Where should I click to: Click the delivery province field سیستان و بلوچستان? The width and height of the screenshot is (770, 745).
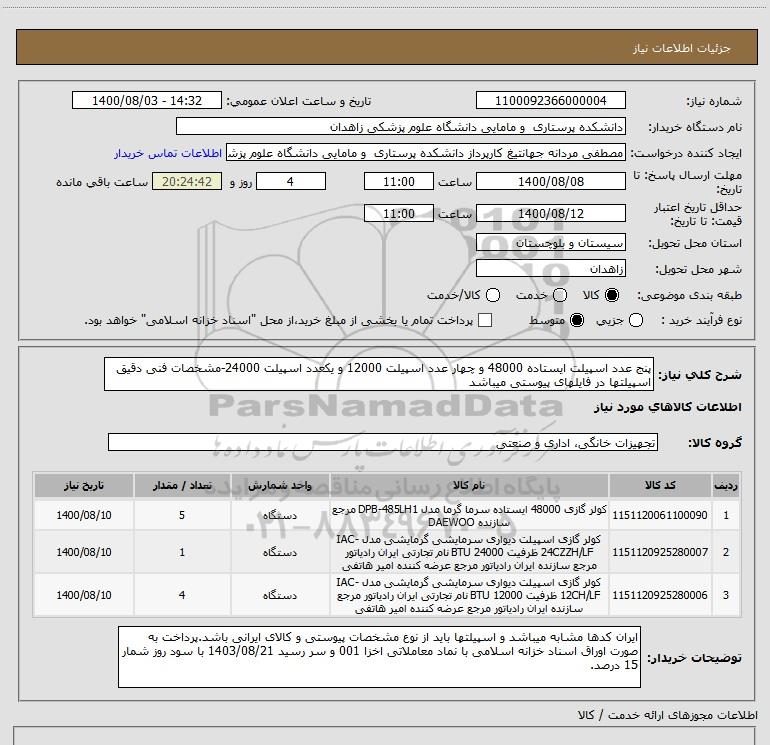point(550,243)
